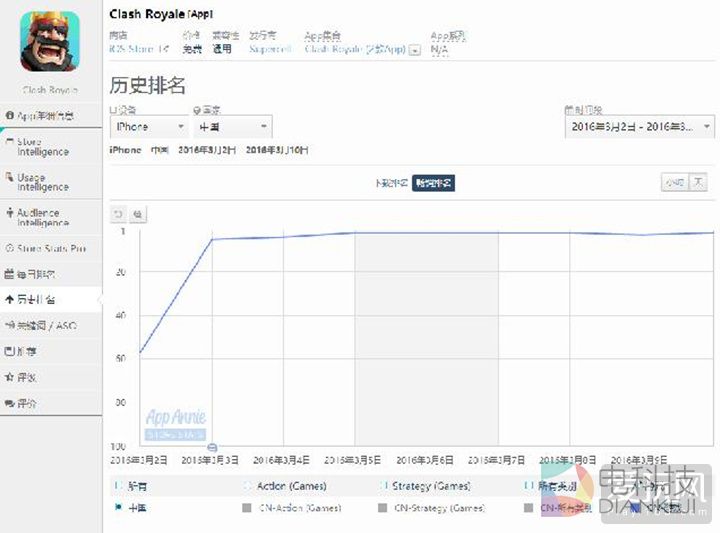Follow the Supercell publisher link
Viewport: 720px width, 533px height.
pos(270,49)
